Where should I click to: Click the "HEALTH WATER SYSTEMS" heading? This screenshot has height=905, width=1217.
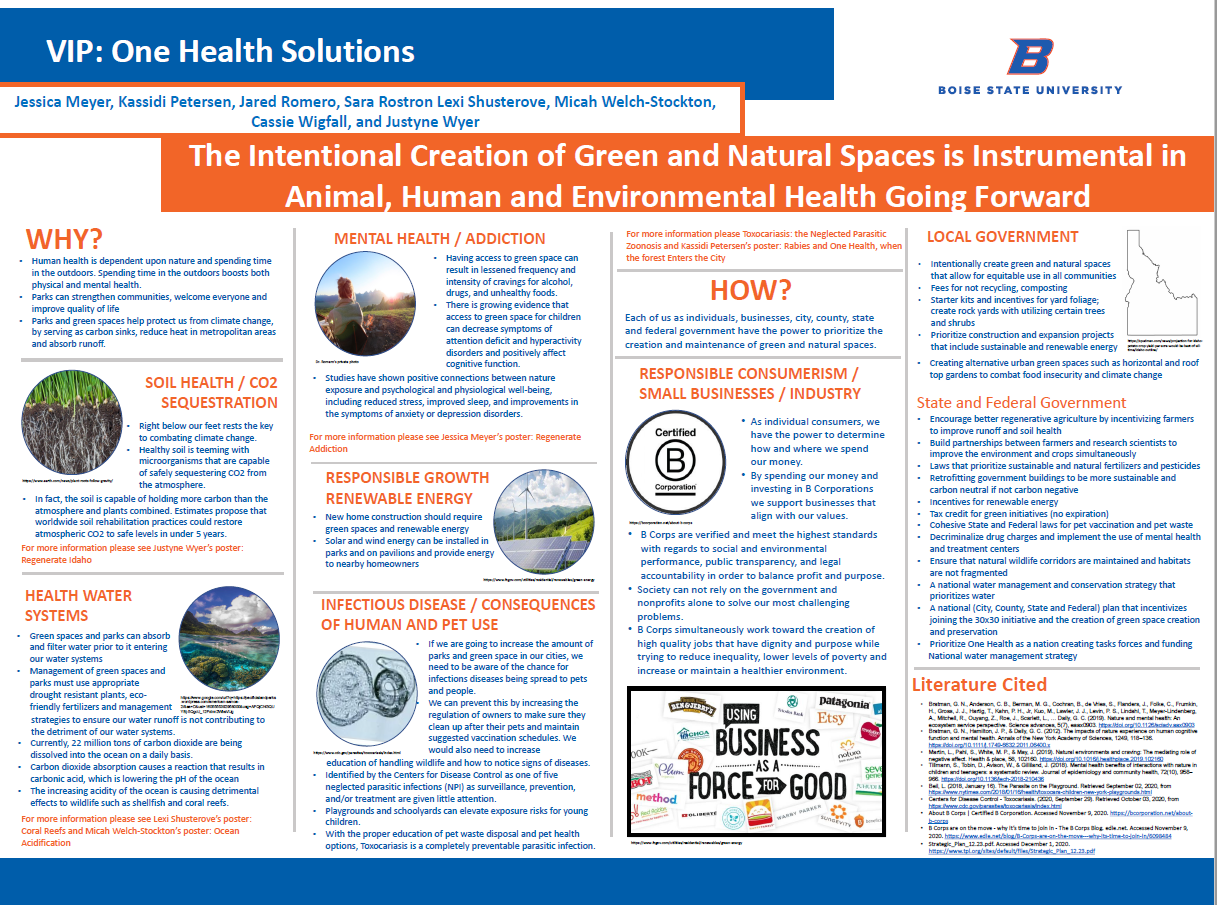tap(79, 605)
